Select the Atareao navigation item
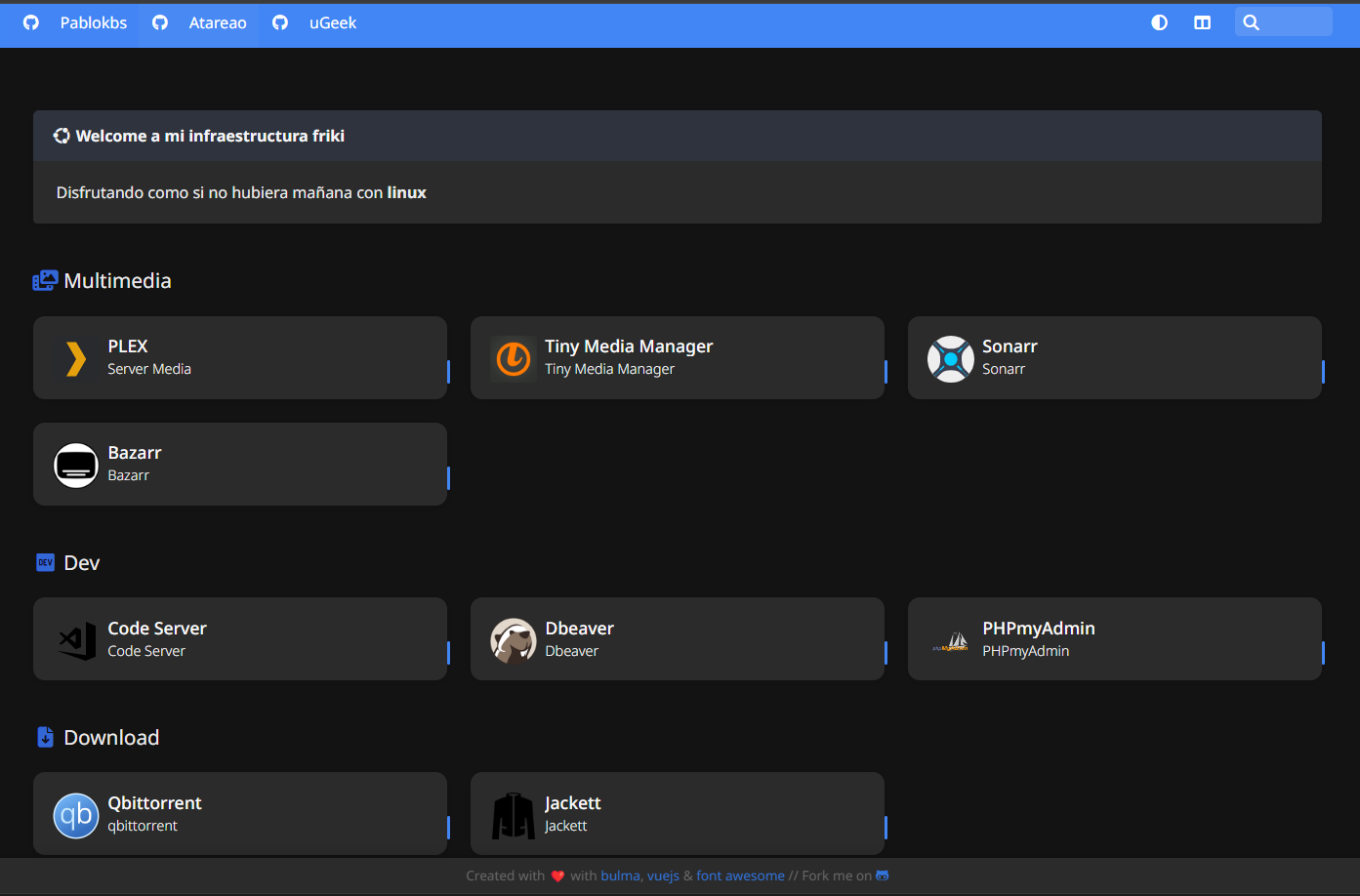Viewport: 1360px width, 896px height. coord(217,21)
